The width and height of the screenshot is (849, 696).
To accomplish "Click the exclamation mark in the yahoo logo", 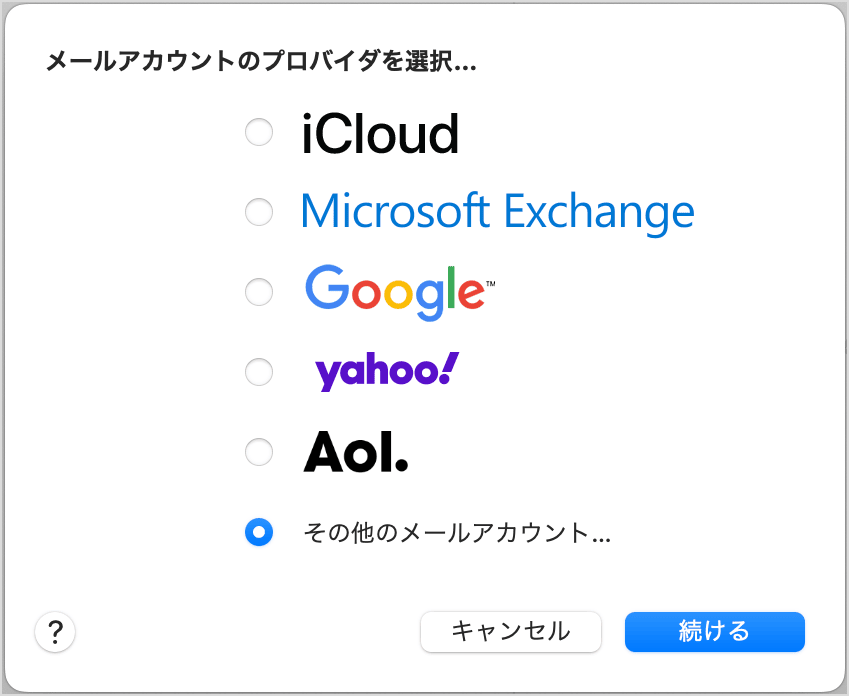I will coord(449,368).
